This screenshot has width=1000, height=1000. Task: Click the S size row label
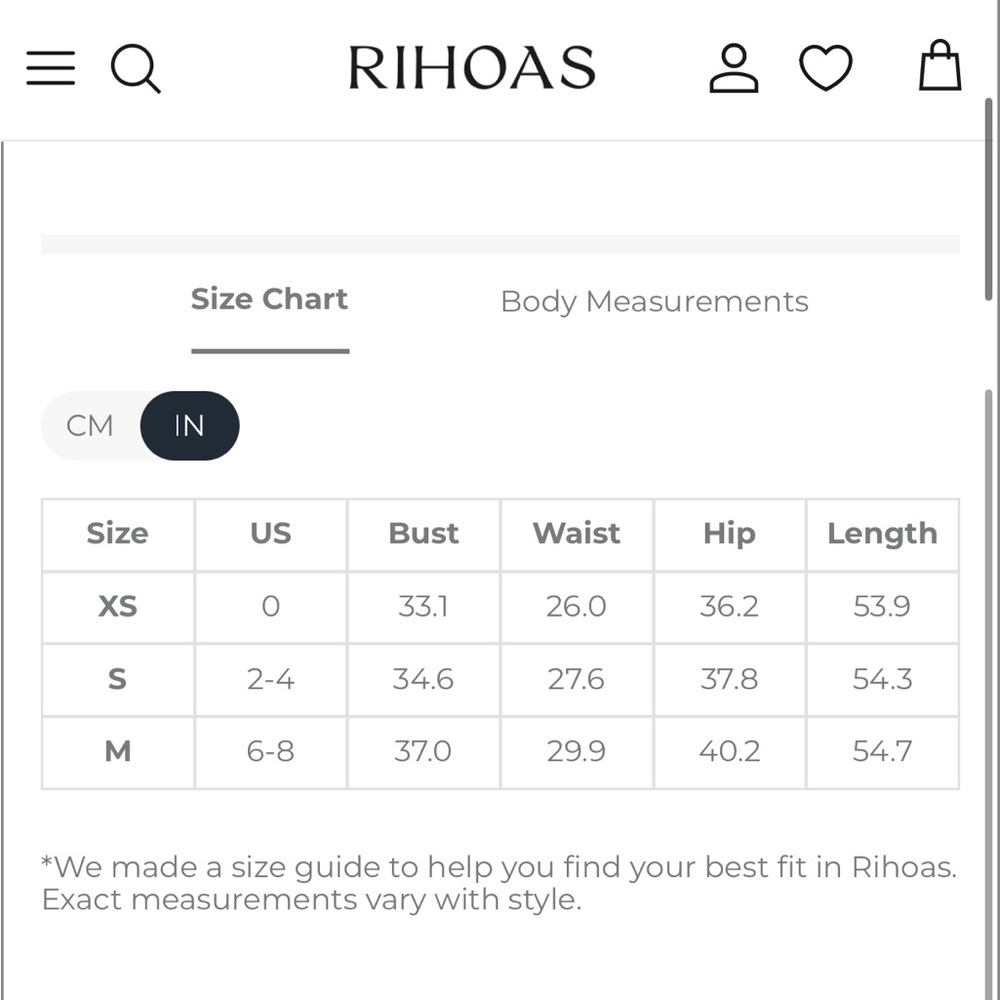point(117,679)
